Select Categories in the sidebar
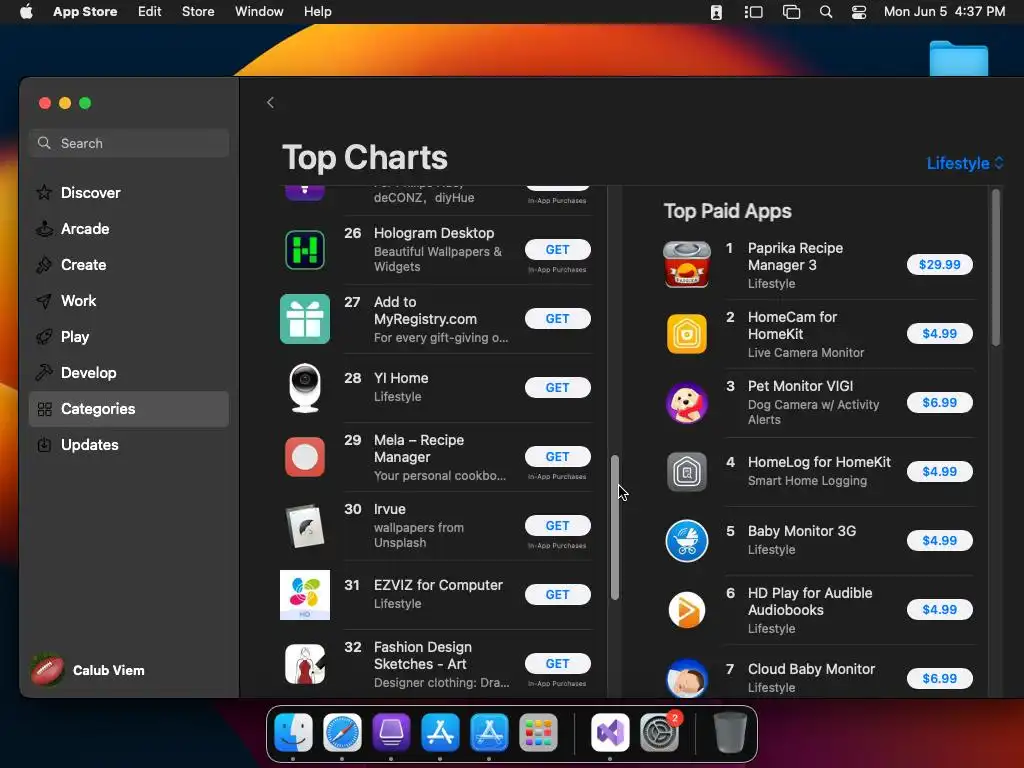The height and width of the screenshot is (768, 1024). tap(129, 409)
